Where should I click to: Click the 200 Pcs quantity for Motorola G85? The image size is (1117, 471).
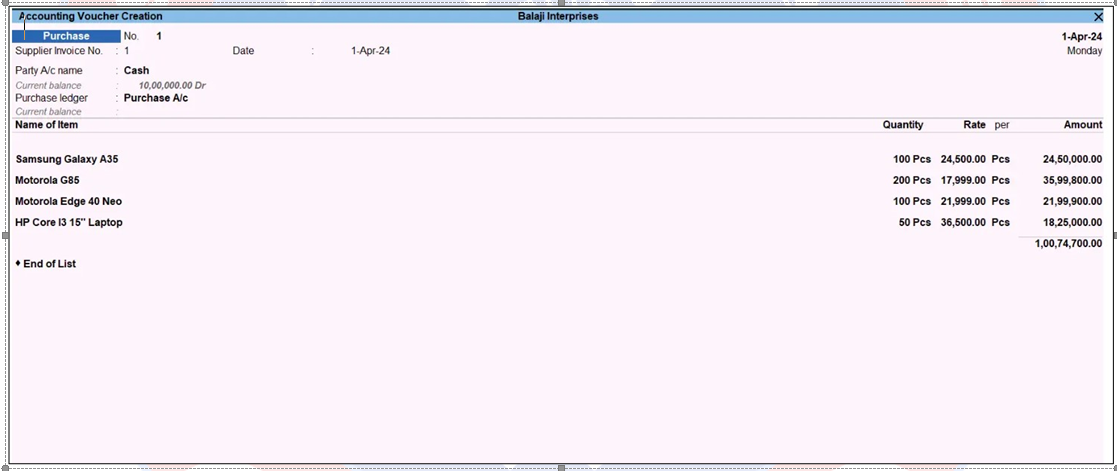click(912, 180)
